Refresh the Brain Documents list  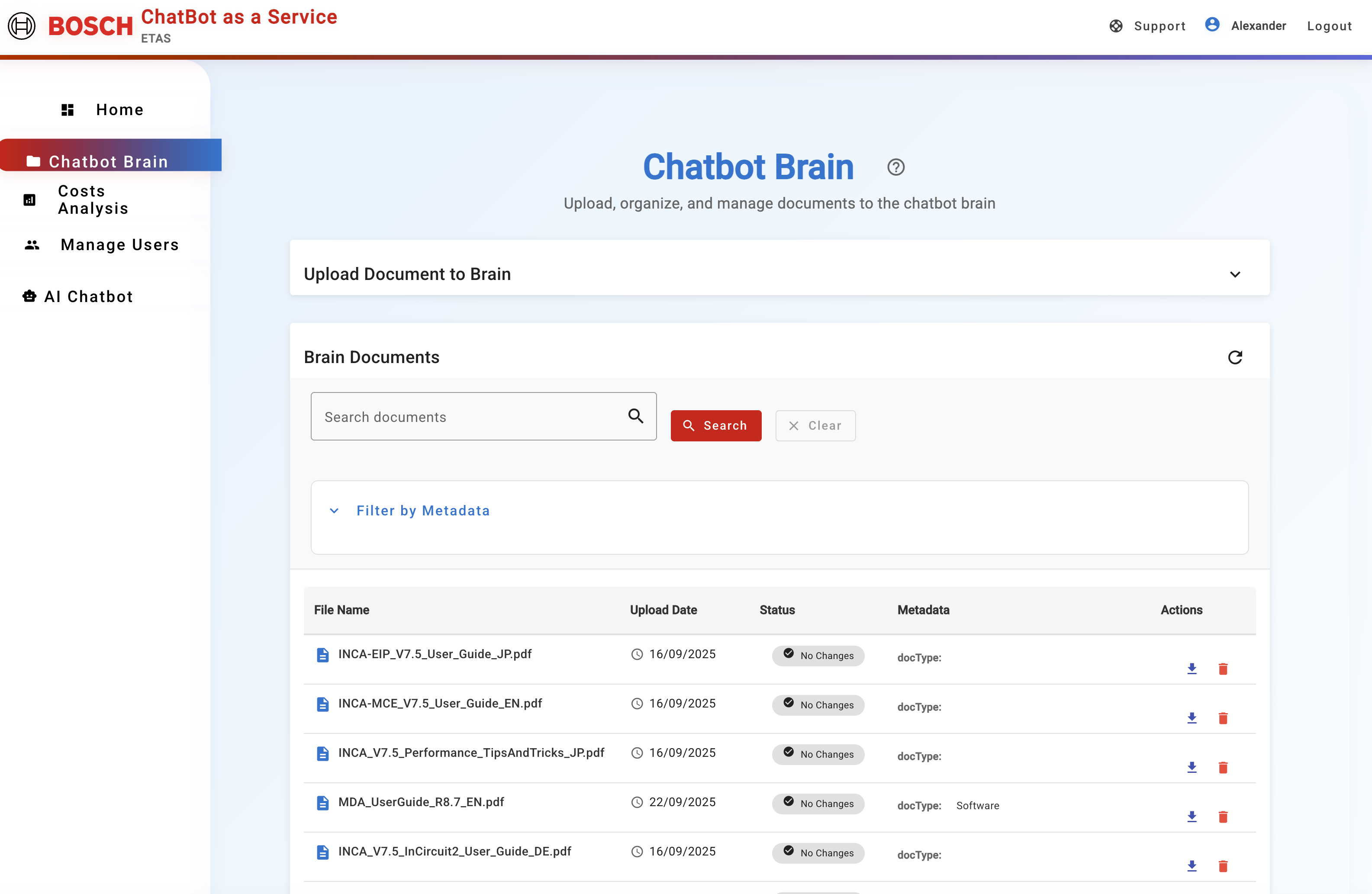tap(1234, 357)
